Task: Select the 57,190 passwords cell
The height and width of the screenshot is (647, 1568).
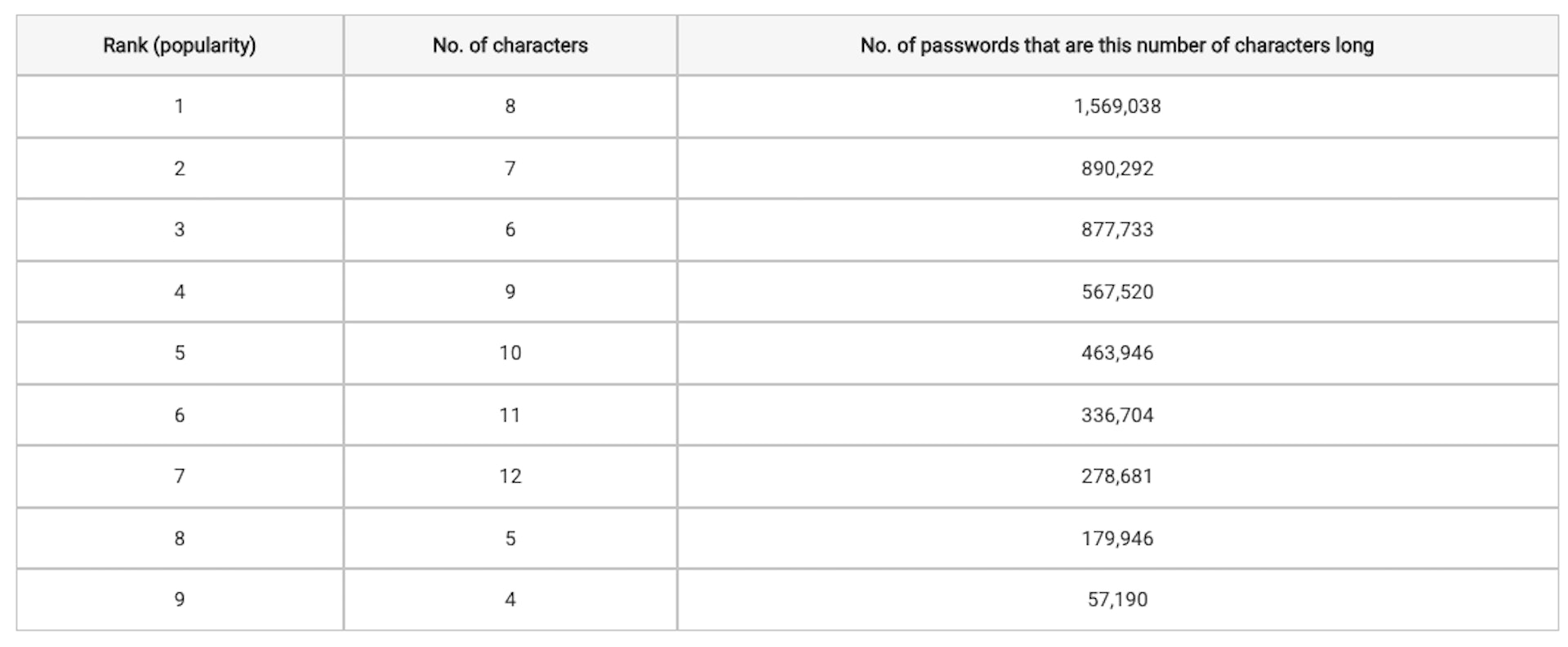Action: [1117, 600]
